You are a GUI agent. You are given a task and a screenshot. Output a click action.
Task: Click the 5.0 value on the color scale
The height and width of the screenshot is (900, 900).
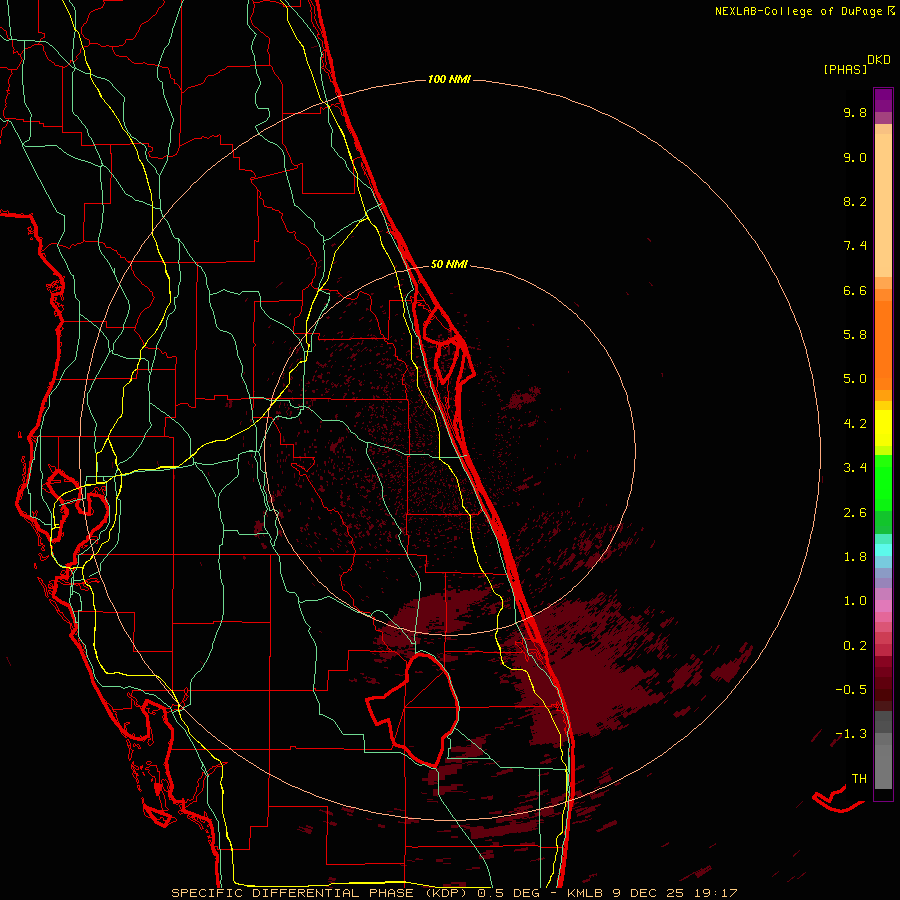pos(855,379)
